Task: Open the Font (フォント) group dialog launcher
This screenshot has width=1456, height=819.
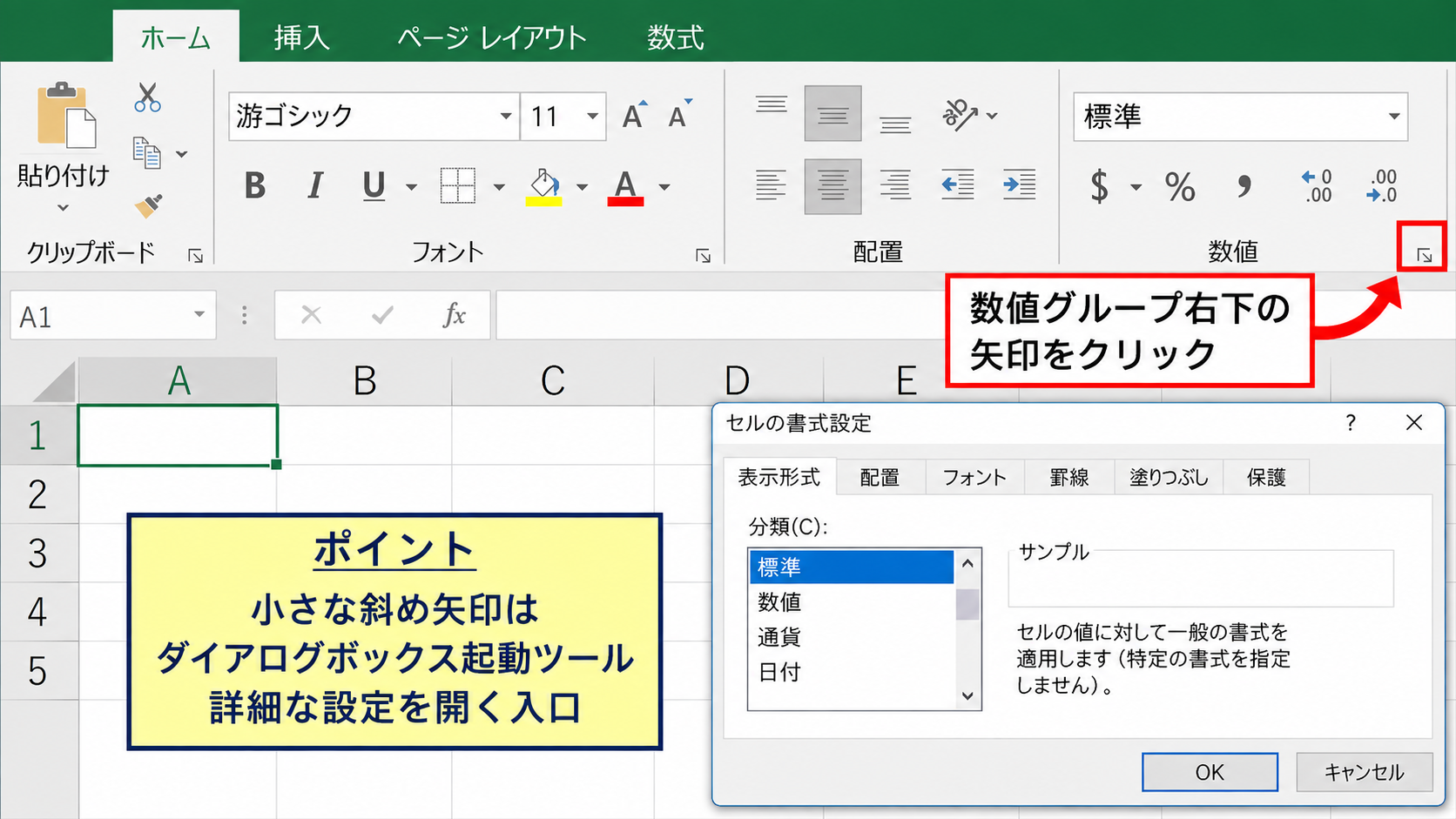Action: [703, 255]
